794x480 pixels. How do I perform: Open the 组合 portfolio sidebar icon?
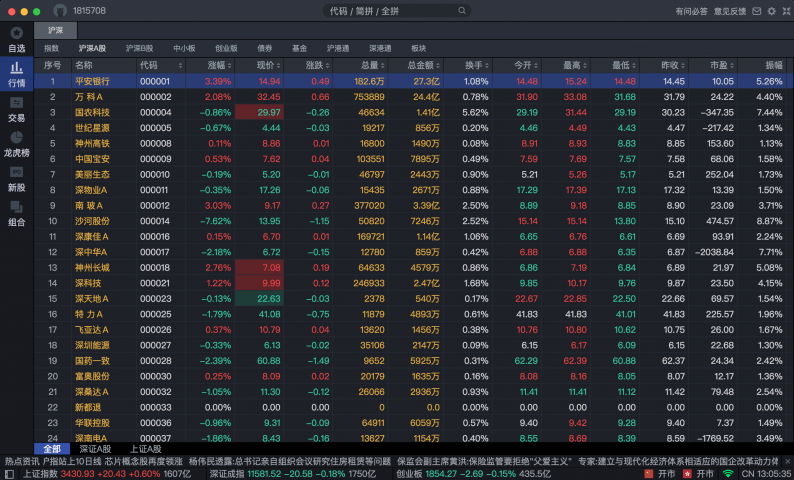pos(16,213)
